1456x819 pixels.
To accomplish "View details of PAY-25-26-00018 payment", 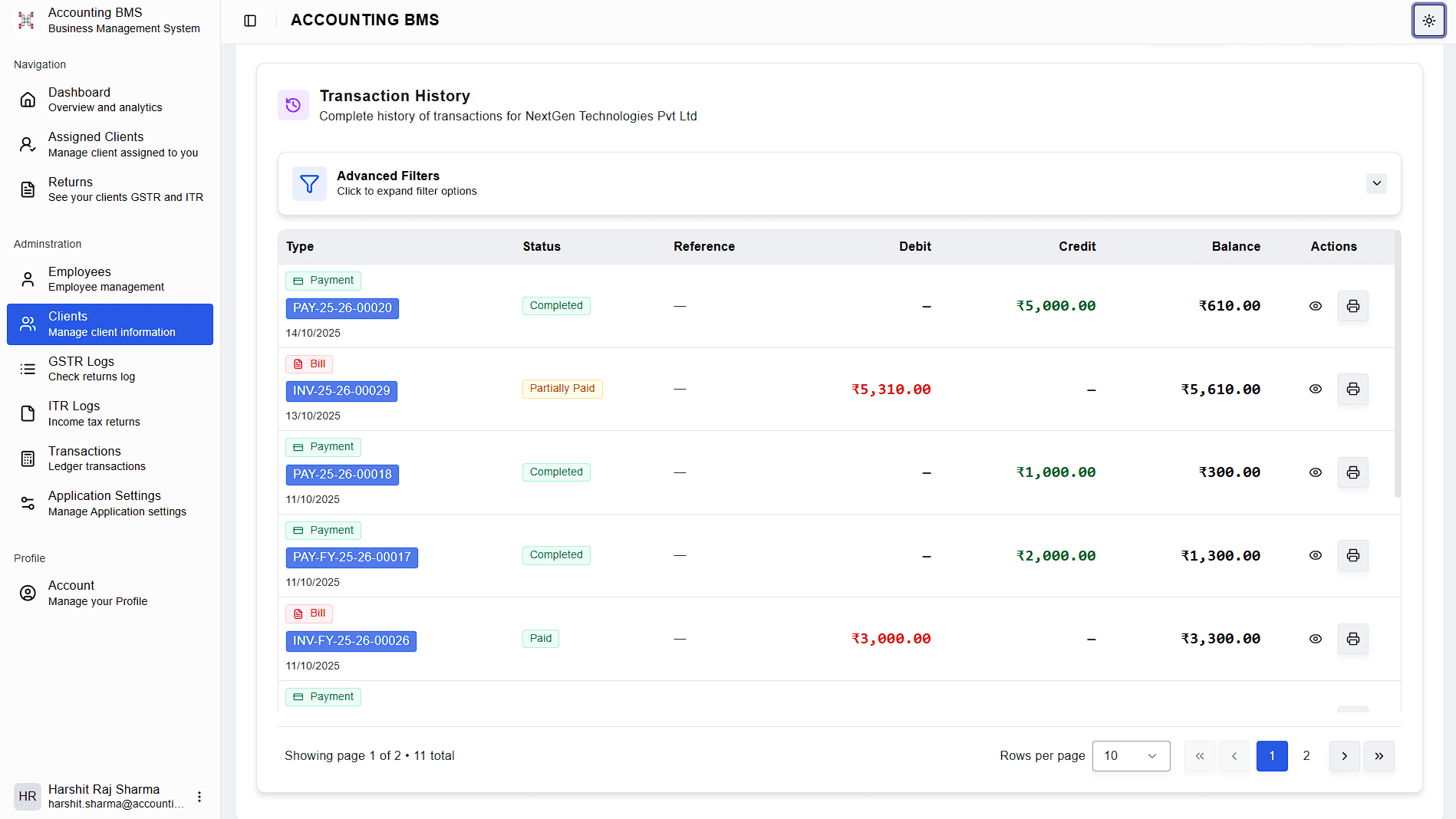I will pos(1315,472).
